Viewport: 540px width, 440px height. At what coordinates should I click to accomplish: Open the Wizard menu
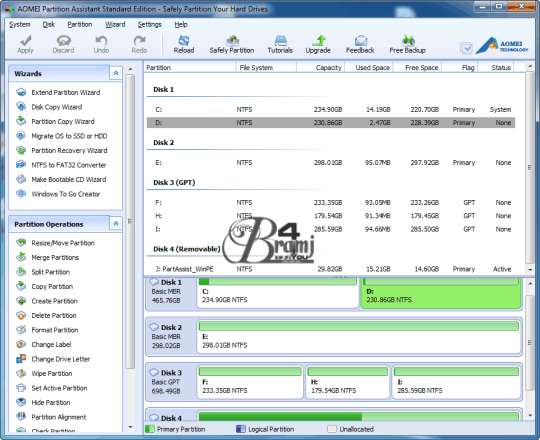point(115,24)
